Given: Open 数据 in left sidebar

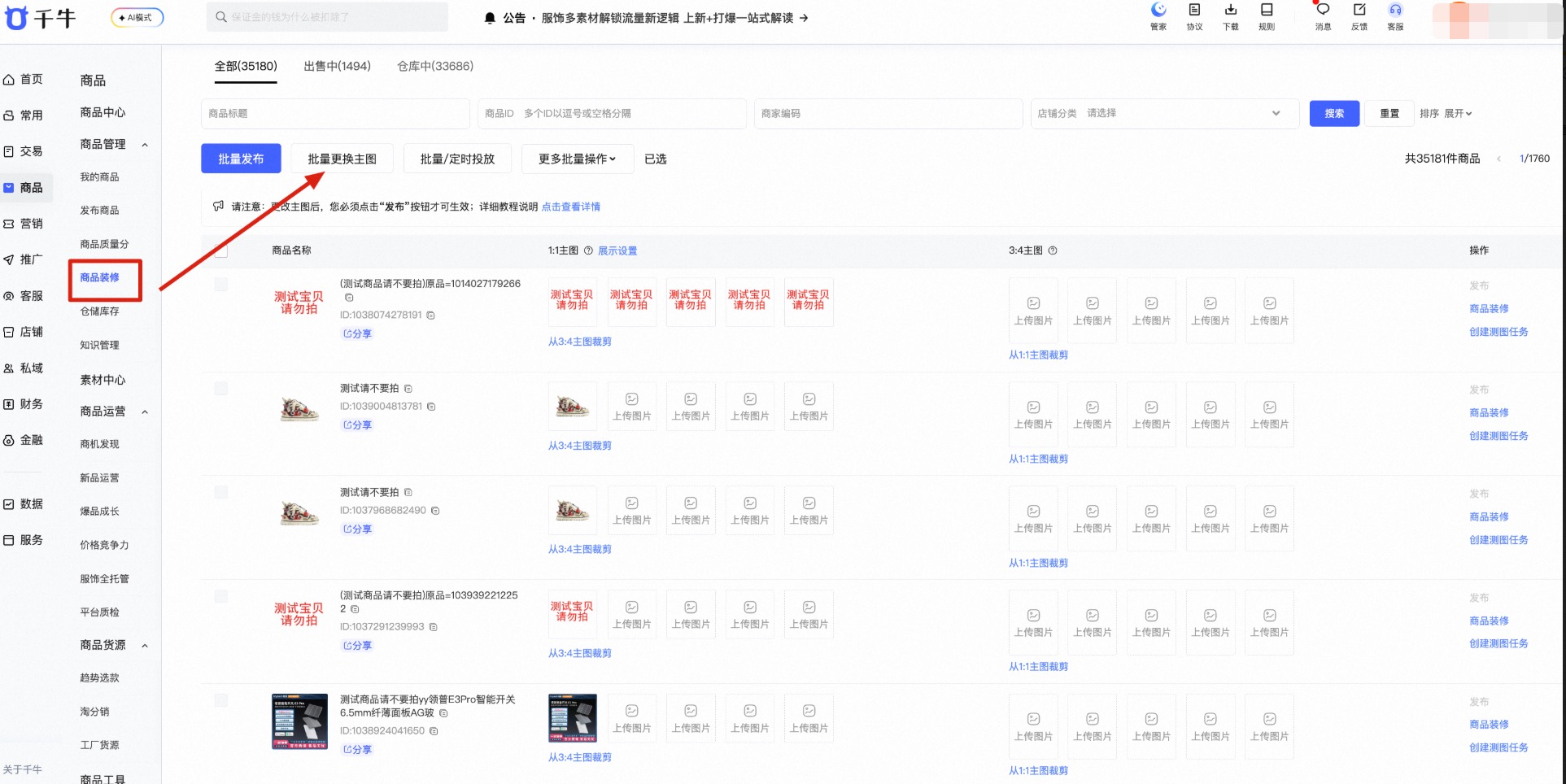Looking at the screenshot, I should (24, 504).
